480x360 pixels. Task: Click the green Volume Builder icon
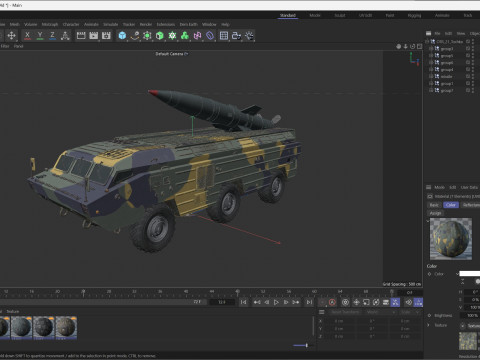(185, 35)
